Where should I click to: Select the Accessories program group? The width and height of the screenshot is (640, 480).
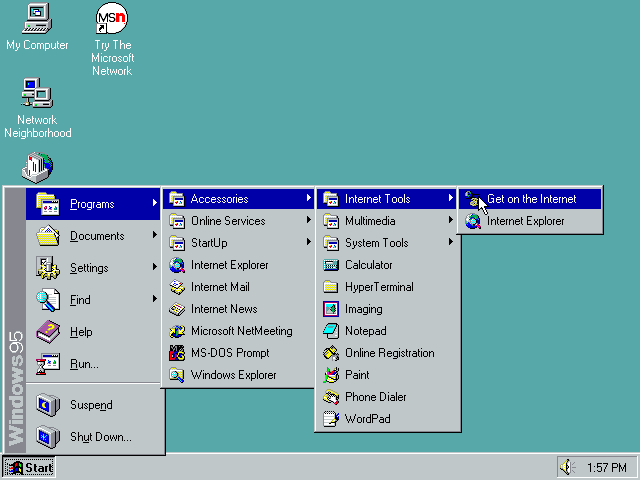[238, 199]
